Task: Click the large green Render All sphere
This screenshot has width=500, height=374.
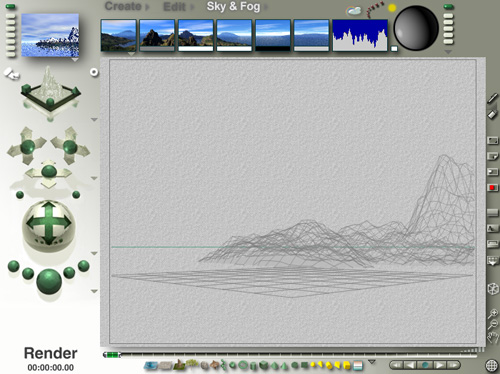Action: coord(49,282)
